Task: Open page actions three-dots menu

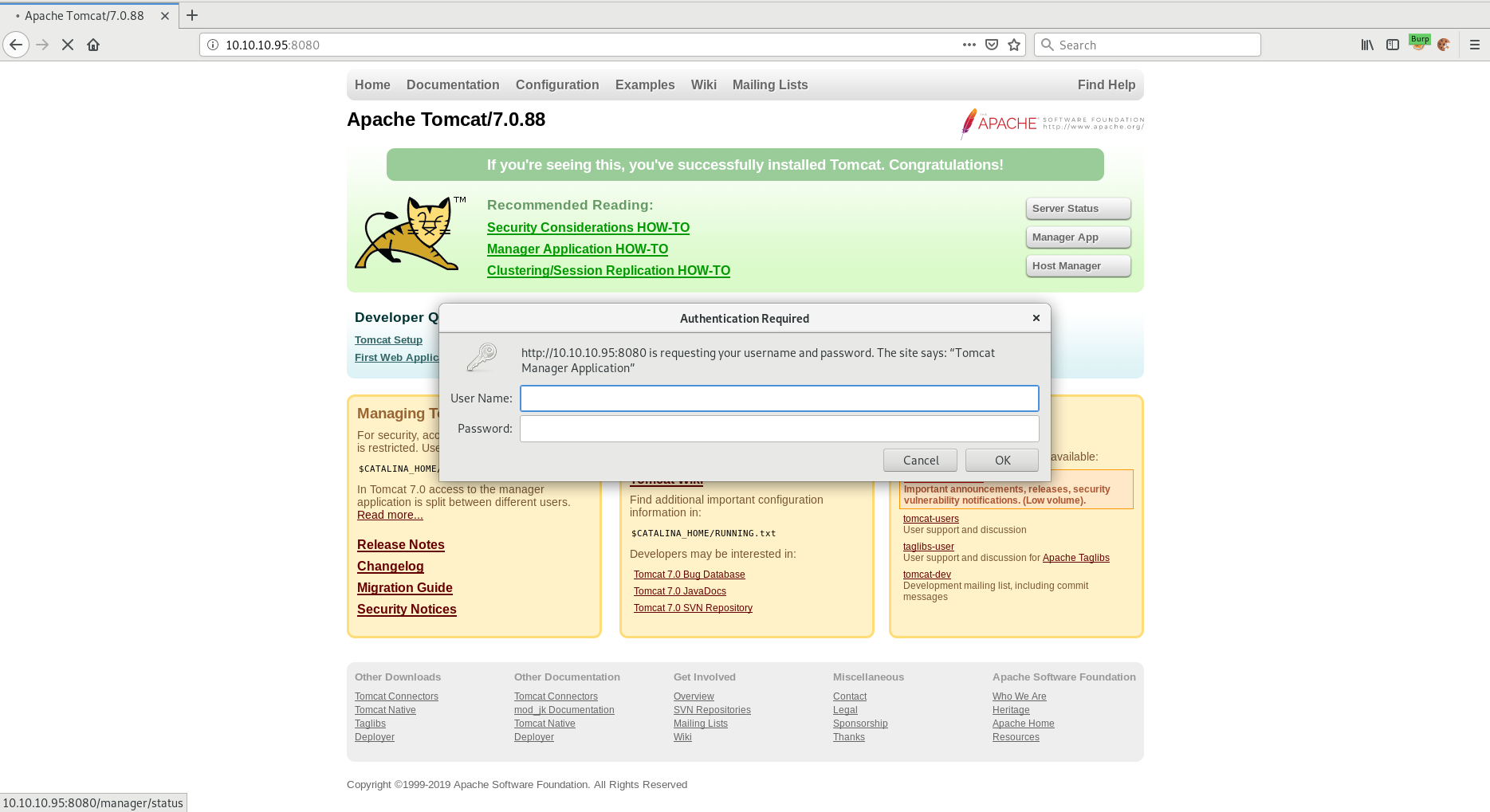Action: [x=969, y=45]
